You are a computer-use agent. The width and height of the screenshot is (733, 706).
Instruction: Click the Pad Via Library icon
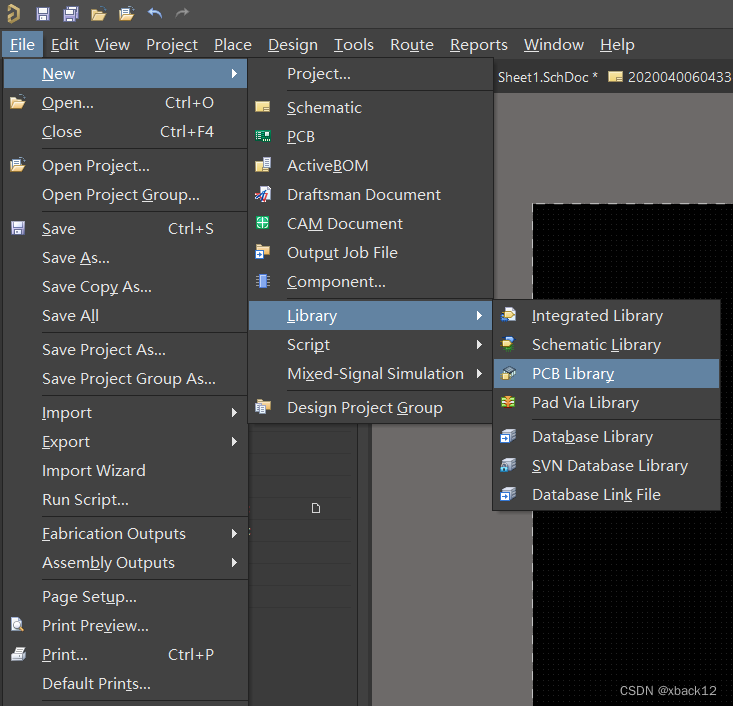point(508,402)
